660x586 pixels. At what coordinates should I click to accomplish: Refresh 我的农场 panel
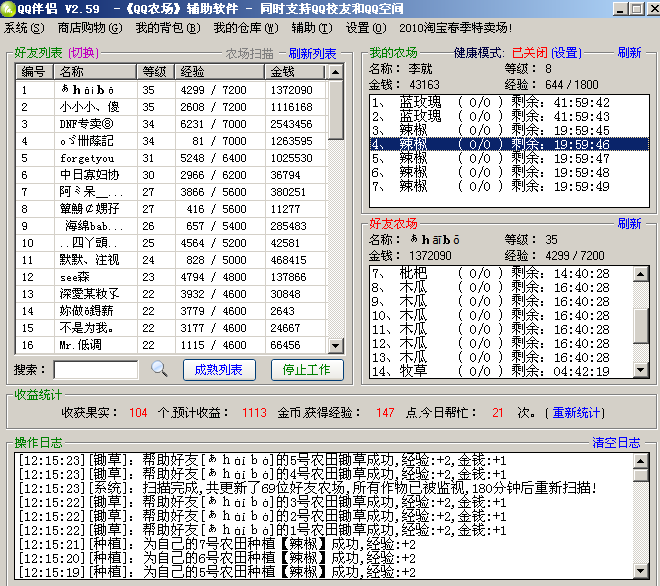[629, 53]
